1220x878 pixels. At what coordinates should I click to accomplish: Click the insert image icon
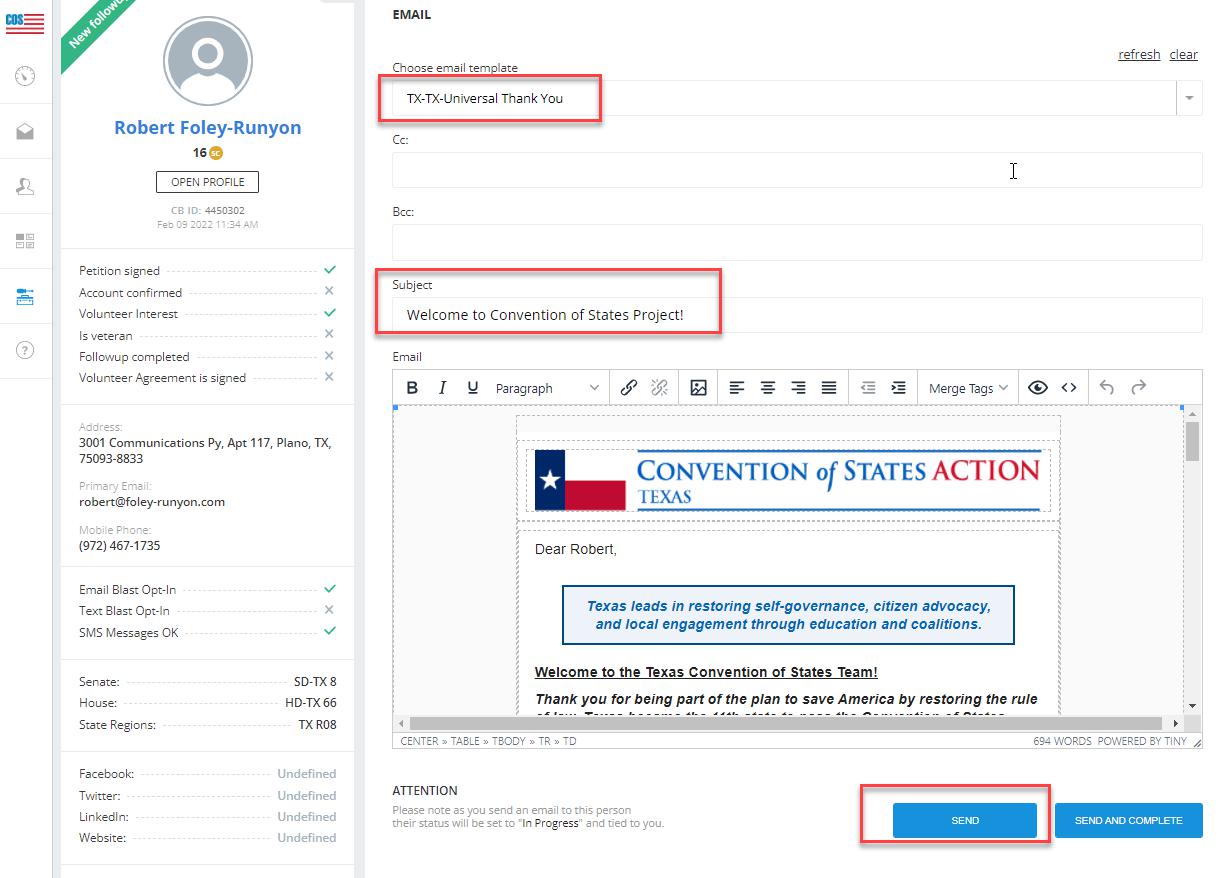[x=698, y=388]
